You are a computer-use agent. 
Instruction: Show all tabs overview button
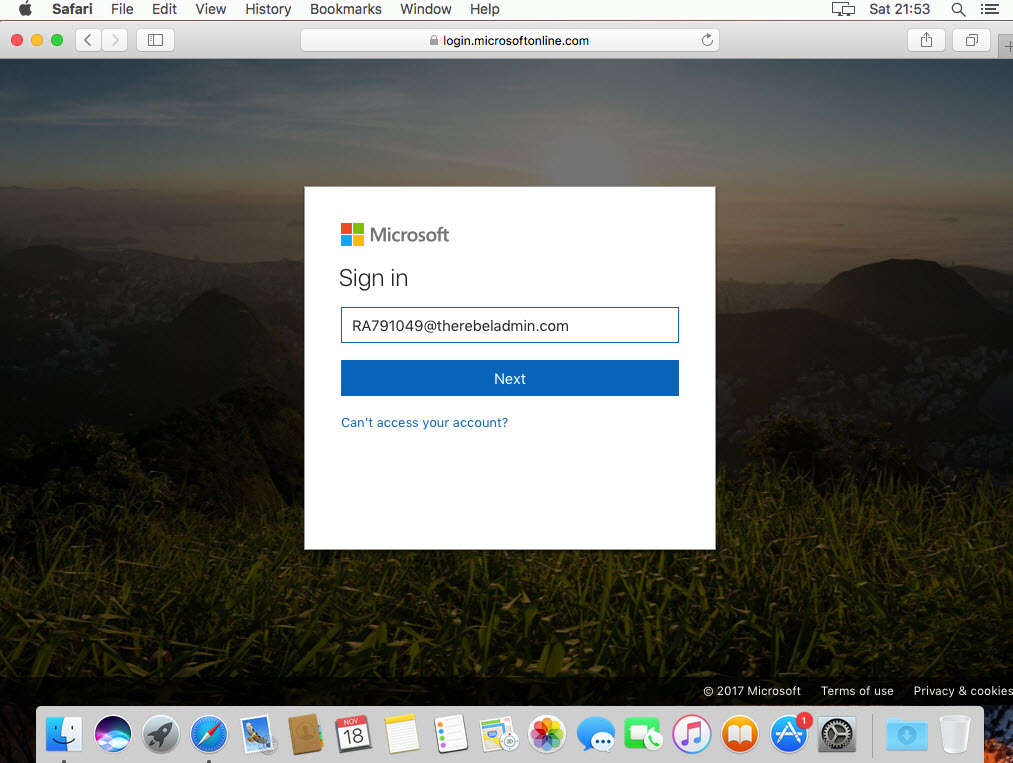(971, 40)
